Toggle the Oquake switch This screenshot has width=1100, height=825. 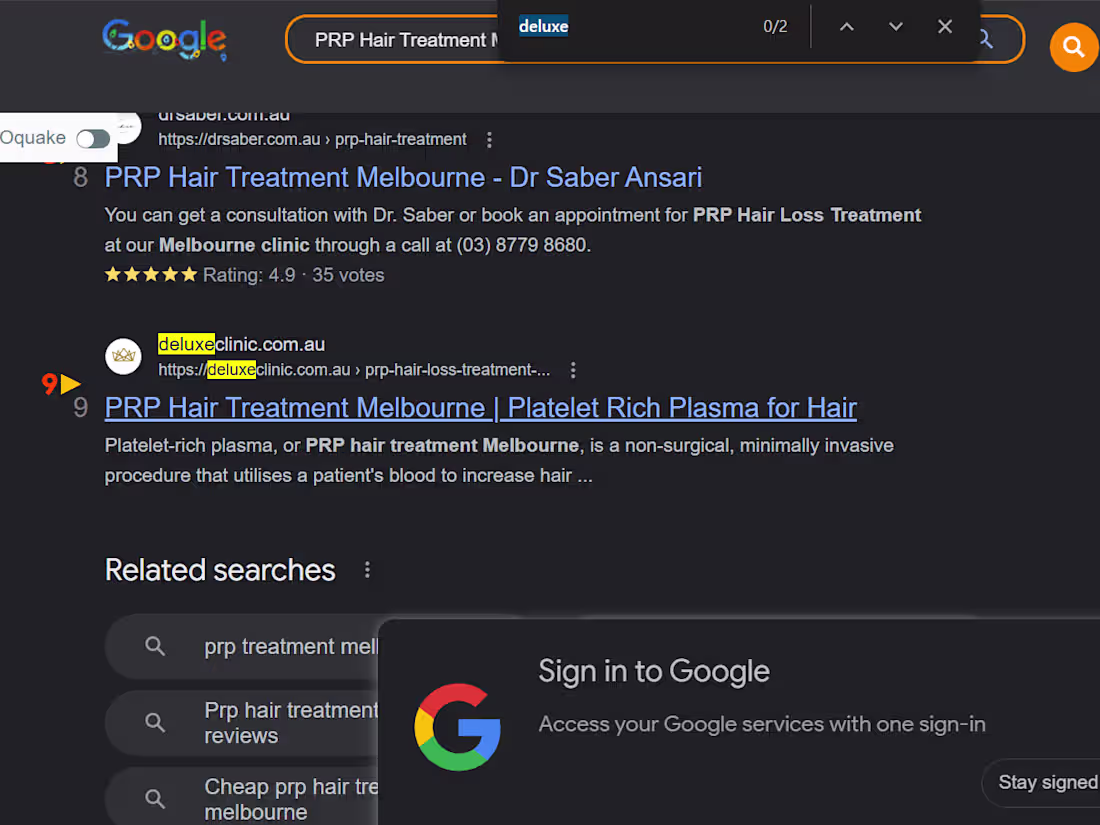point(92,139)
